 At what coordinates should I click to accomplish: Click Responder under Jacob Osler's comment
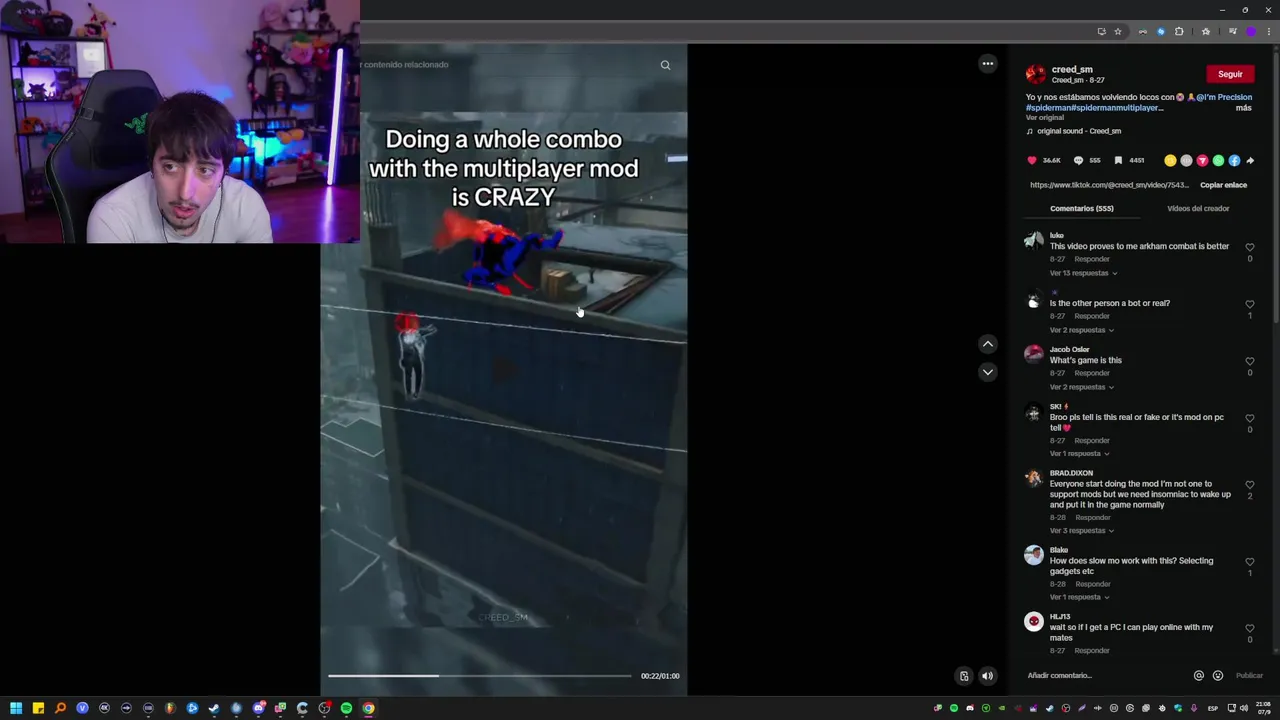coord(1092,373)
